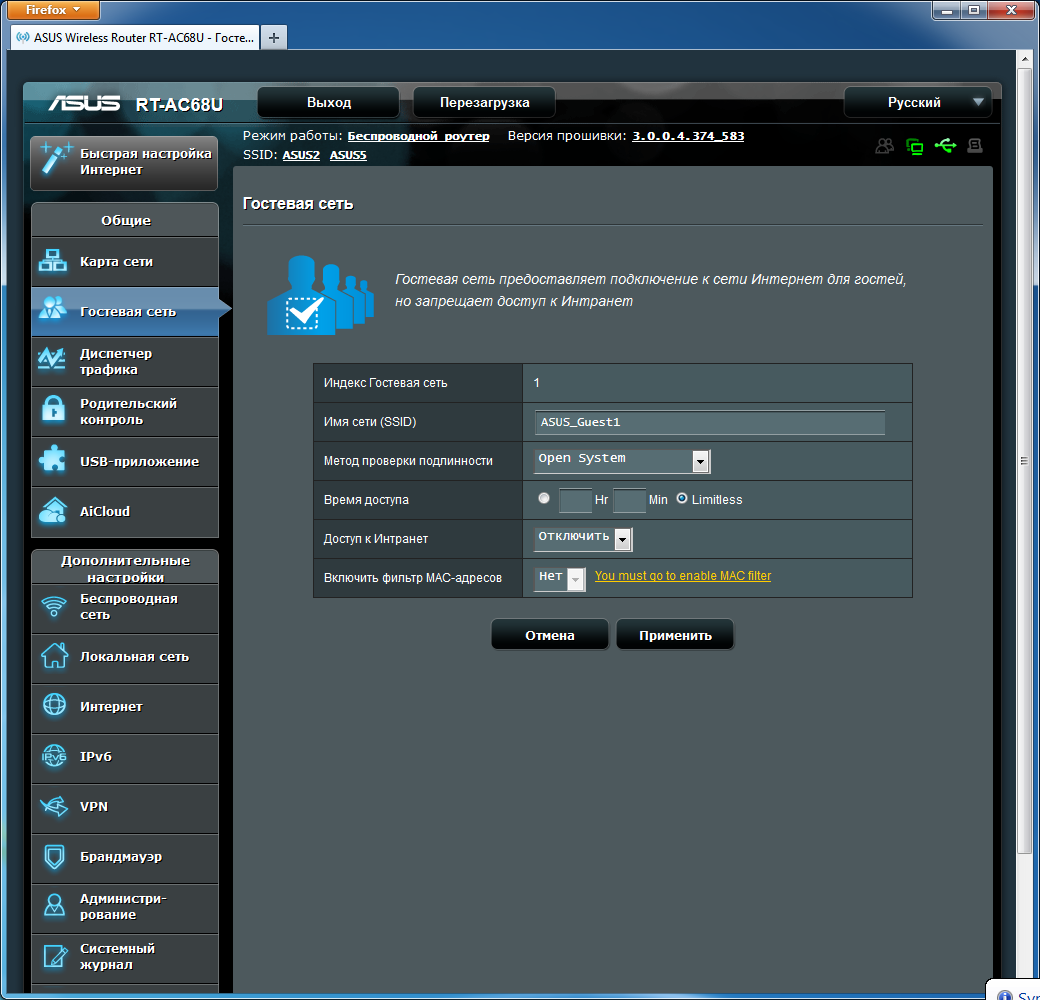This screenshot has height=1000, width=1040.
Task: Click the Перезагрузка reboot button
Action: (484, 102)
